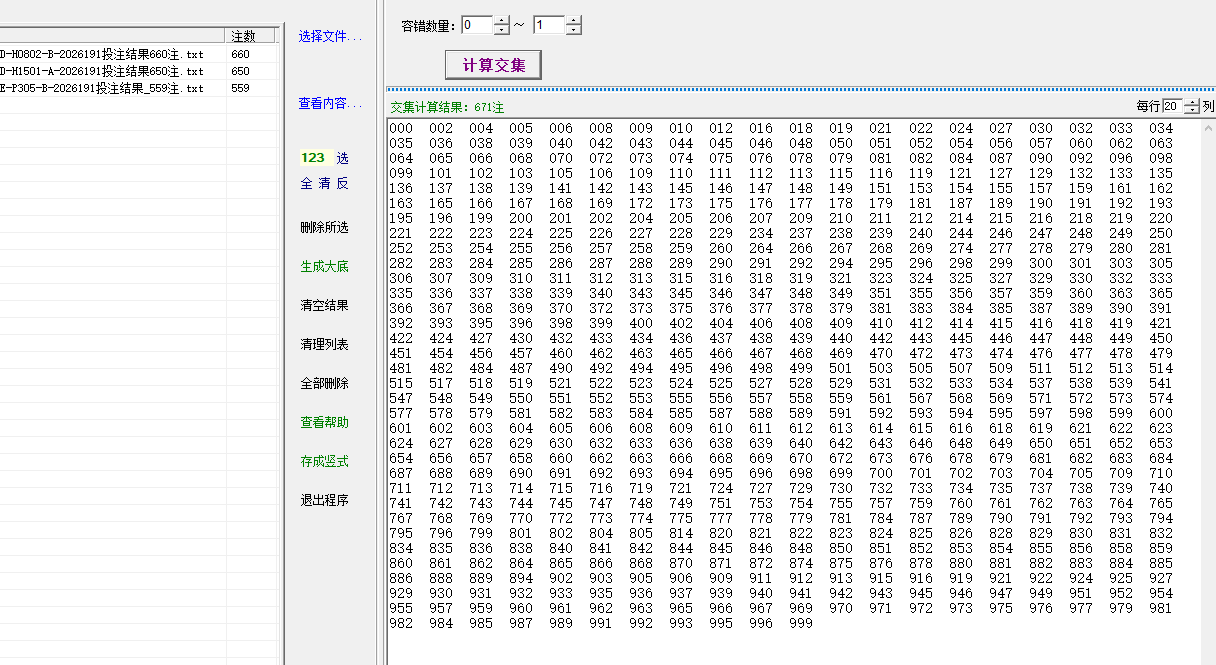Click 选 beside the 123 label
Image resolution: width=1216 pixels, height=665 pixels.
pyautogui.click(x=342, y=158)
